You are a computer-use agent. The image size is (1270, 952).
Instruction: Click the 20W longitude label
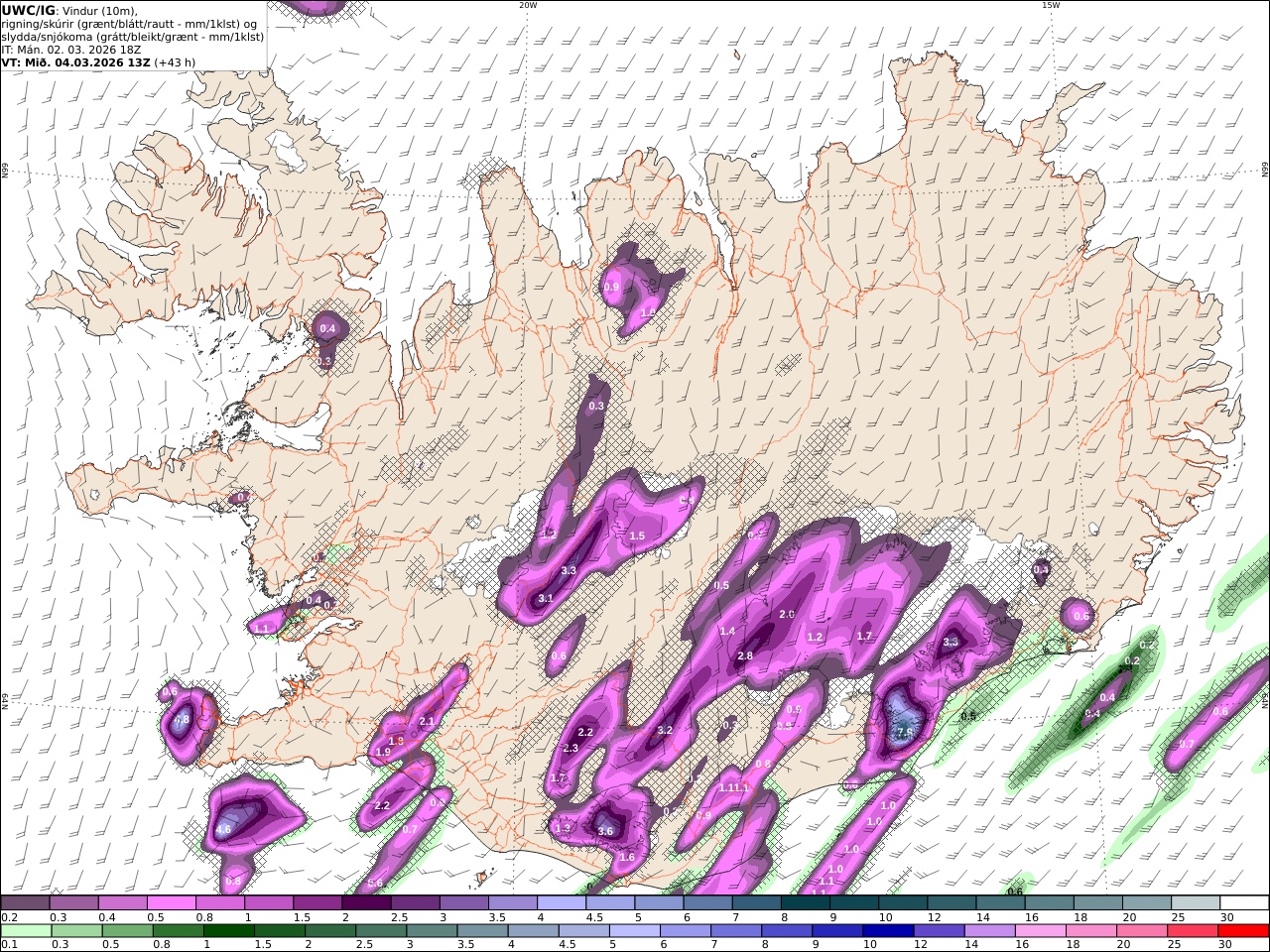[x=528, y=5]
